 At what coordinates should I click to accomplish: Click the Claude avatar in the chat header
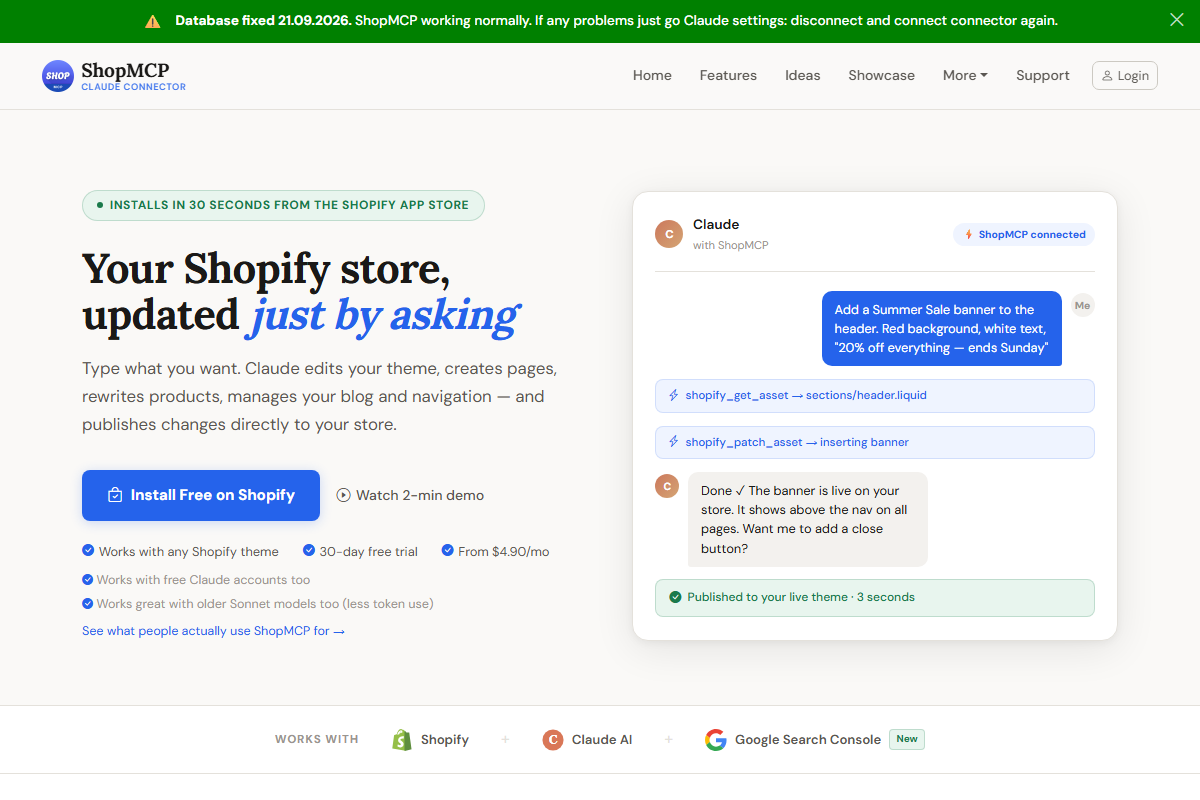[x=668, y=234]
